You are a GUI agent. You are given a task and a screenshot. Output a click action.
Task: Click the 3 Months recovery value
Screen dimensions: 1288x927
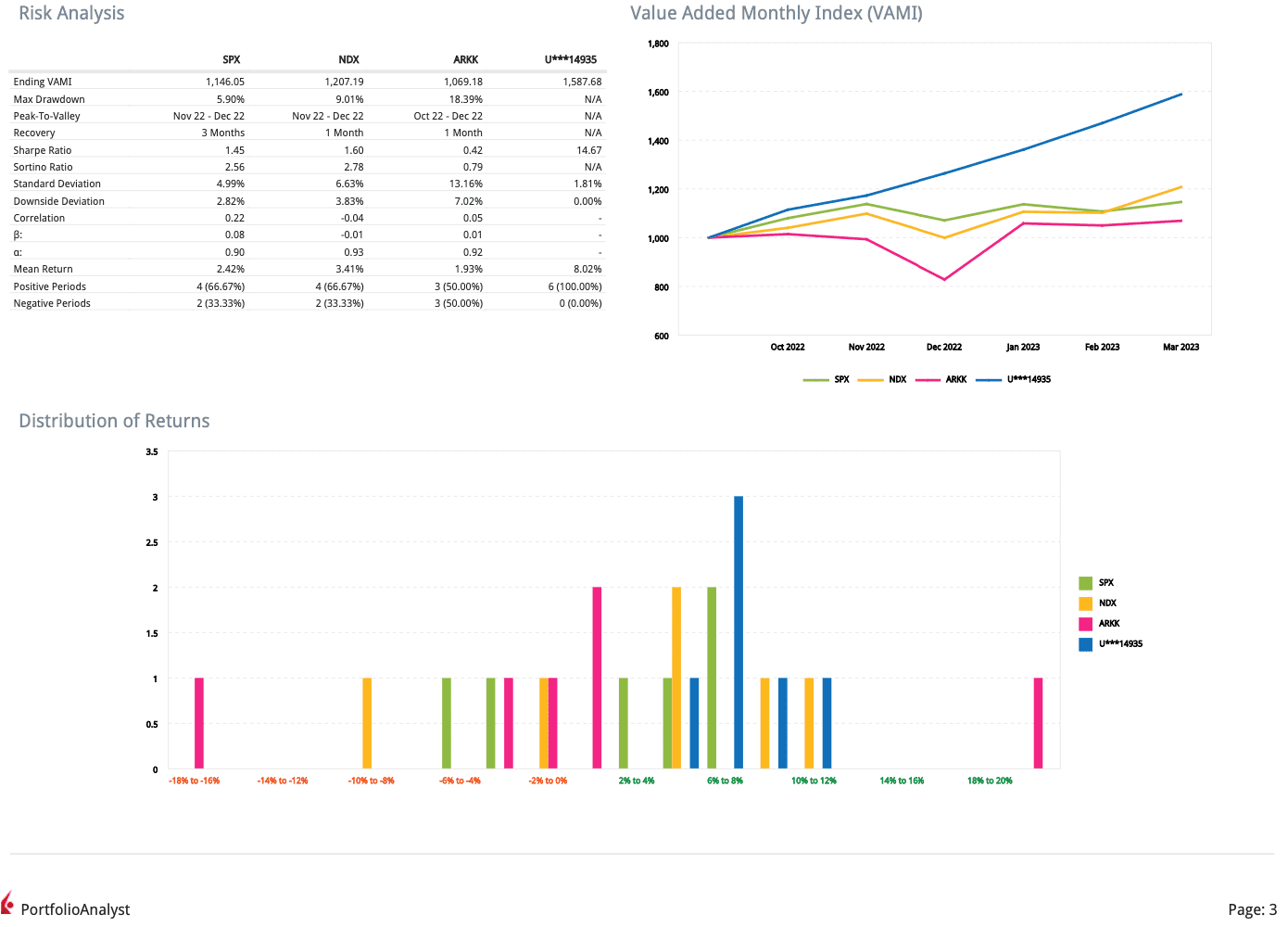pyautogui.click(x=223, y=133)
